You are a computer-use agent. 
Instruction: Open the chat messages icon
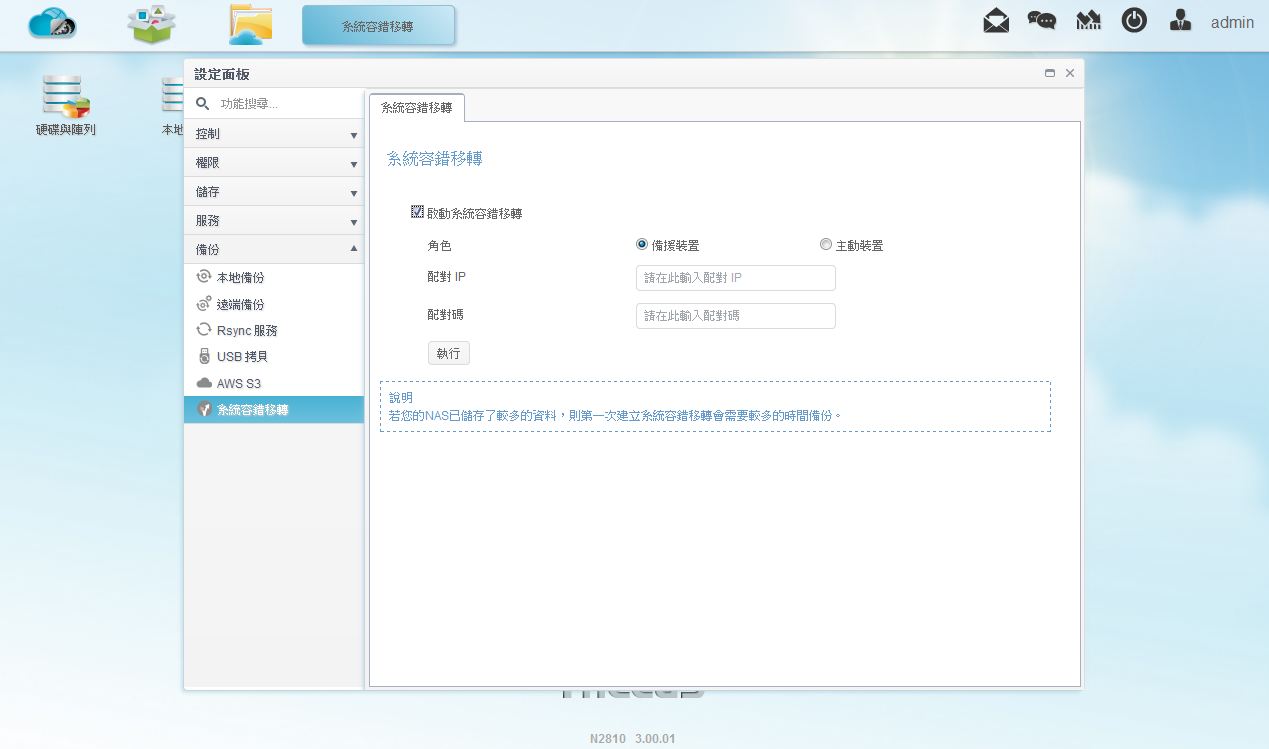coord(1042,21)
